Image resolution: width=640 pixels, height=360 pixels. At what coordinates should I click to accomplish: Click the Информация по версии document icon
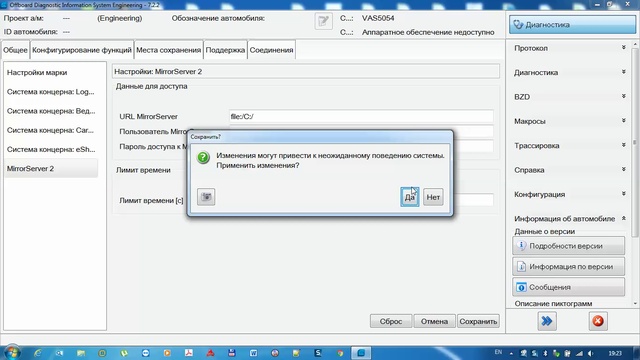click(521, 267)
